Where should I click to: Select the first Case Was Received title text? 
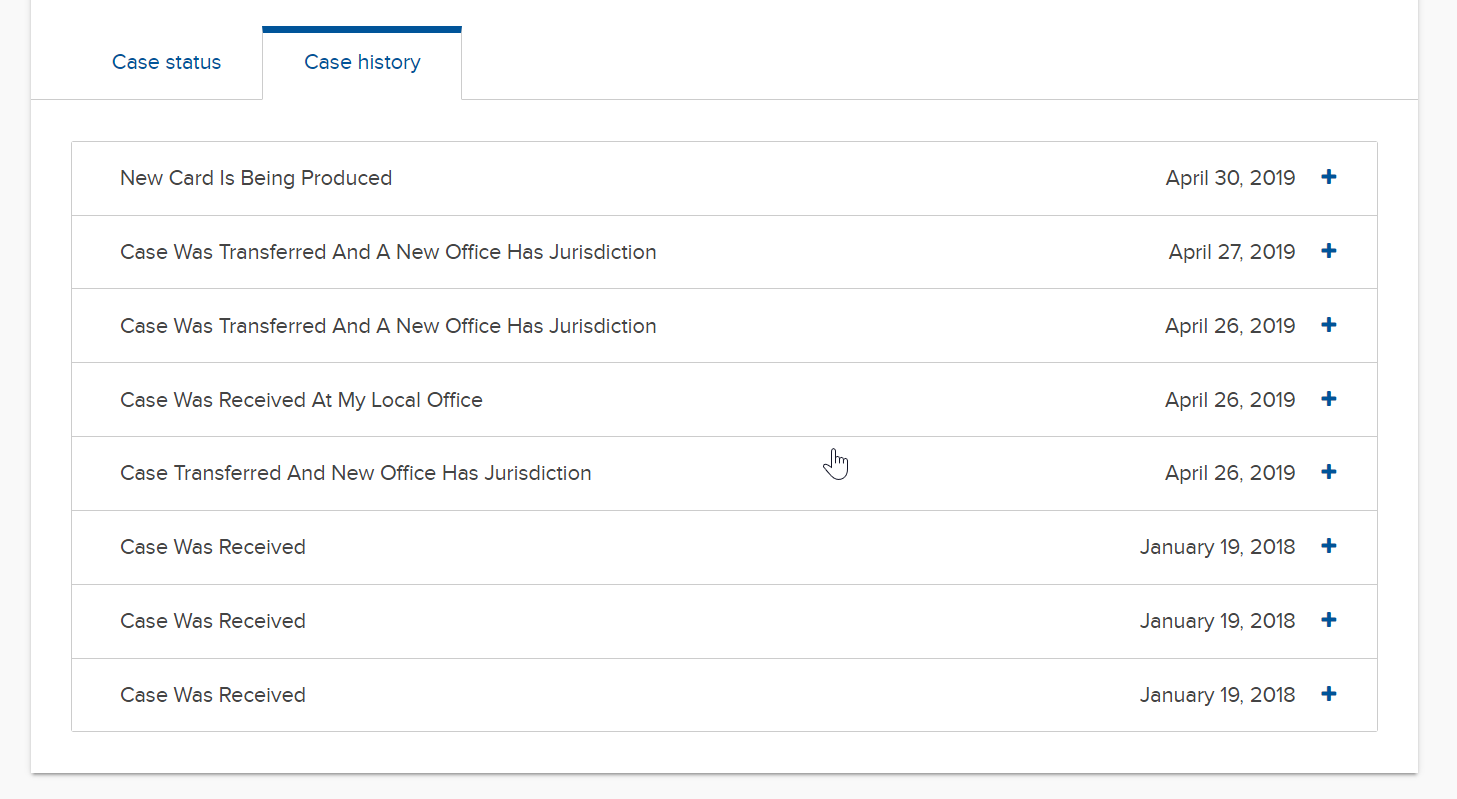[x=213, y=547]
